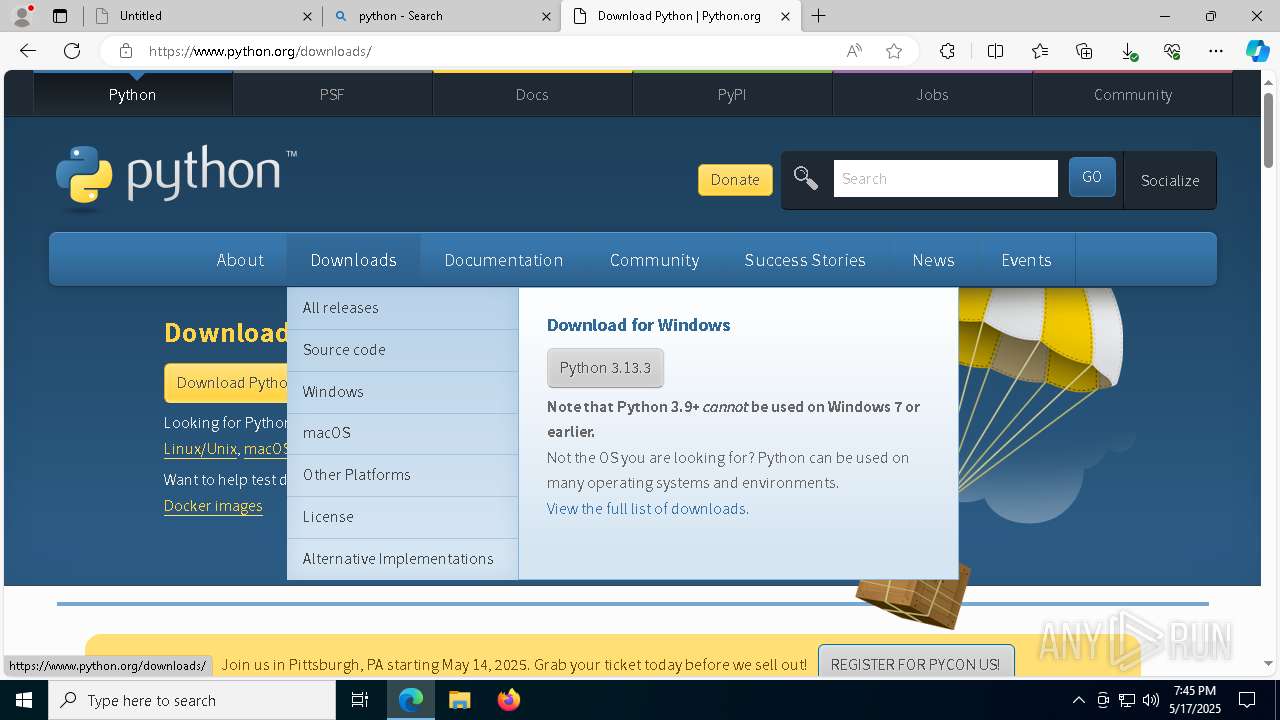Open the browser profile avatar

(x=22, y=15)
